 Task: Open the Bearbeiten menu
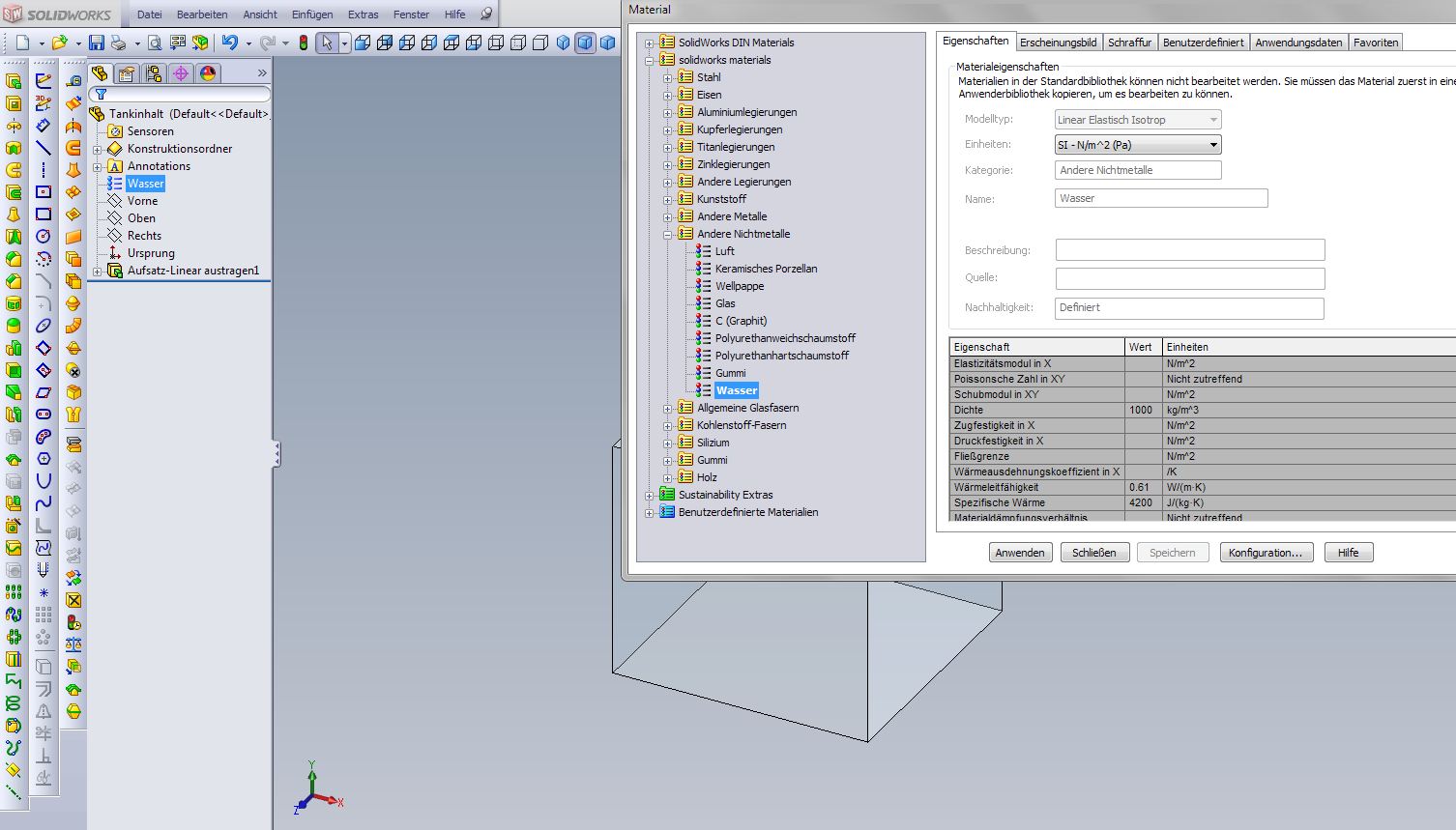(202, 14)
